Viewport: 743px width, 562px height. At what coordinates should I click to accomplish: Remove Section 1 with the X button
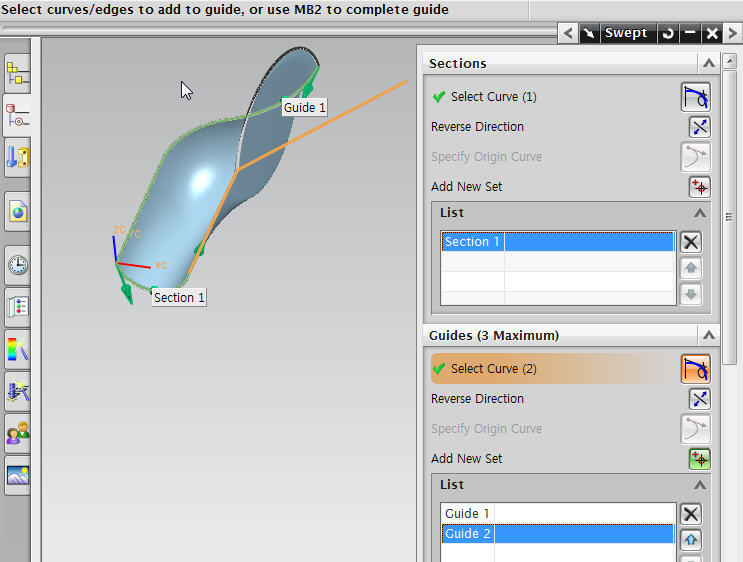[x=691, y=242]
